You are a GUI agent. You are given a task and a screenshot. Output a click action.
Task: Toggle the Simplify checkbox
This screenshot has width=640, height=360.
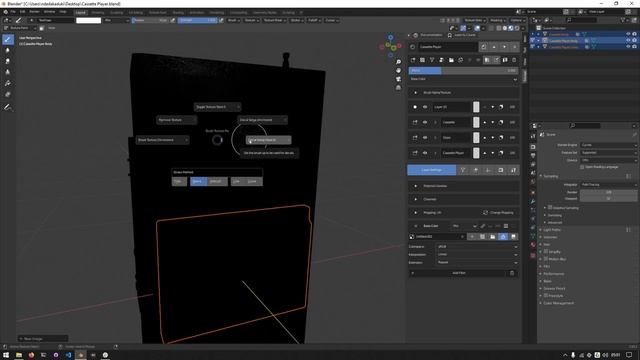[546, 252]
